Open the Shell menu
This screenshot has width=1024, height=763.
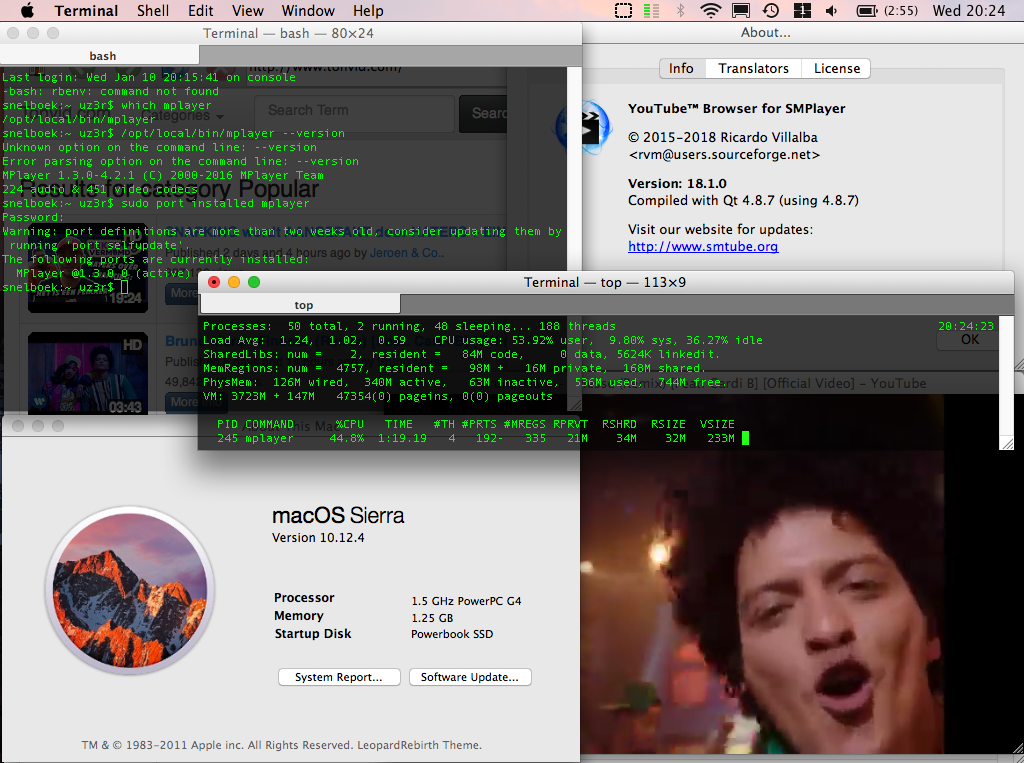[x=153, y=10]
